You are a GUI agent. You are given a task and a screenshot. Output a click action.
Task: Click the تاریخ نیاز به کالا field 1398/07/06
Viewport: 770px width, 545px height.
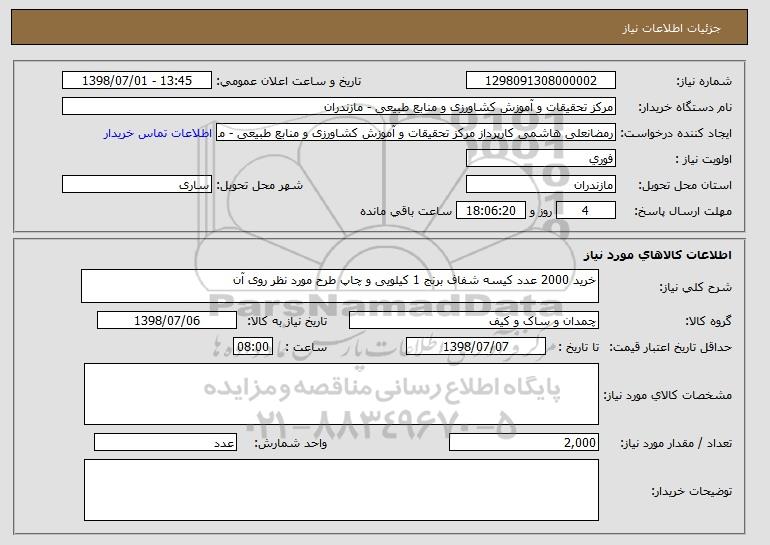(x=167, y=321)
